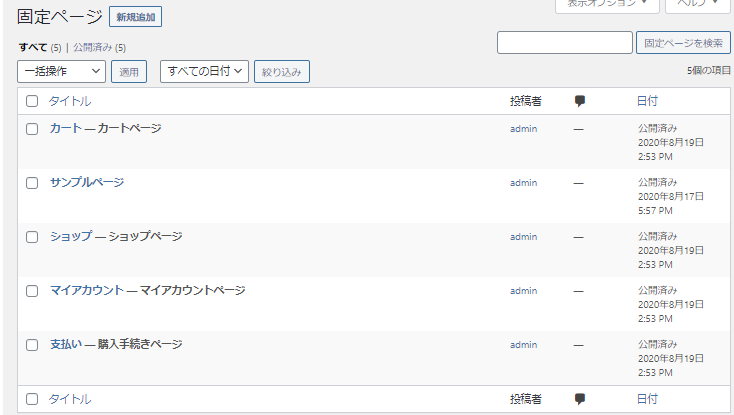Image resolution: width=734 pixels, height=415 pixels.
Task: Tick the select-all checkbox in header row
Action: tap(32, 101)
